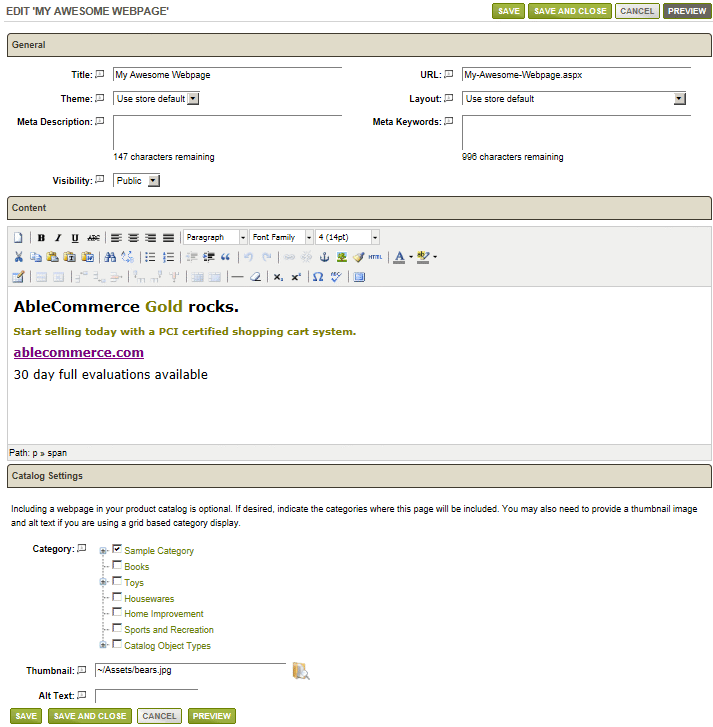
Task: Paste as plain text icon
Action: pos(70,257)
